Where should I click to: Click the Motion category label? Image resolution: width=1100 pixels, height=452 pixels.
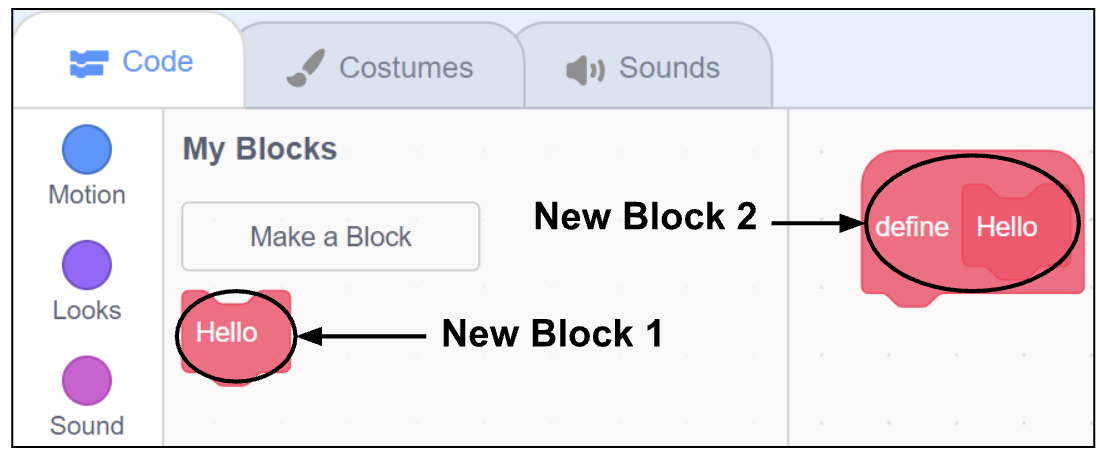tap(87, 195)
